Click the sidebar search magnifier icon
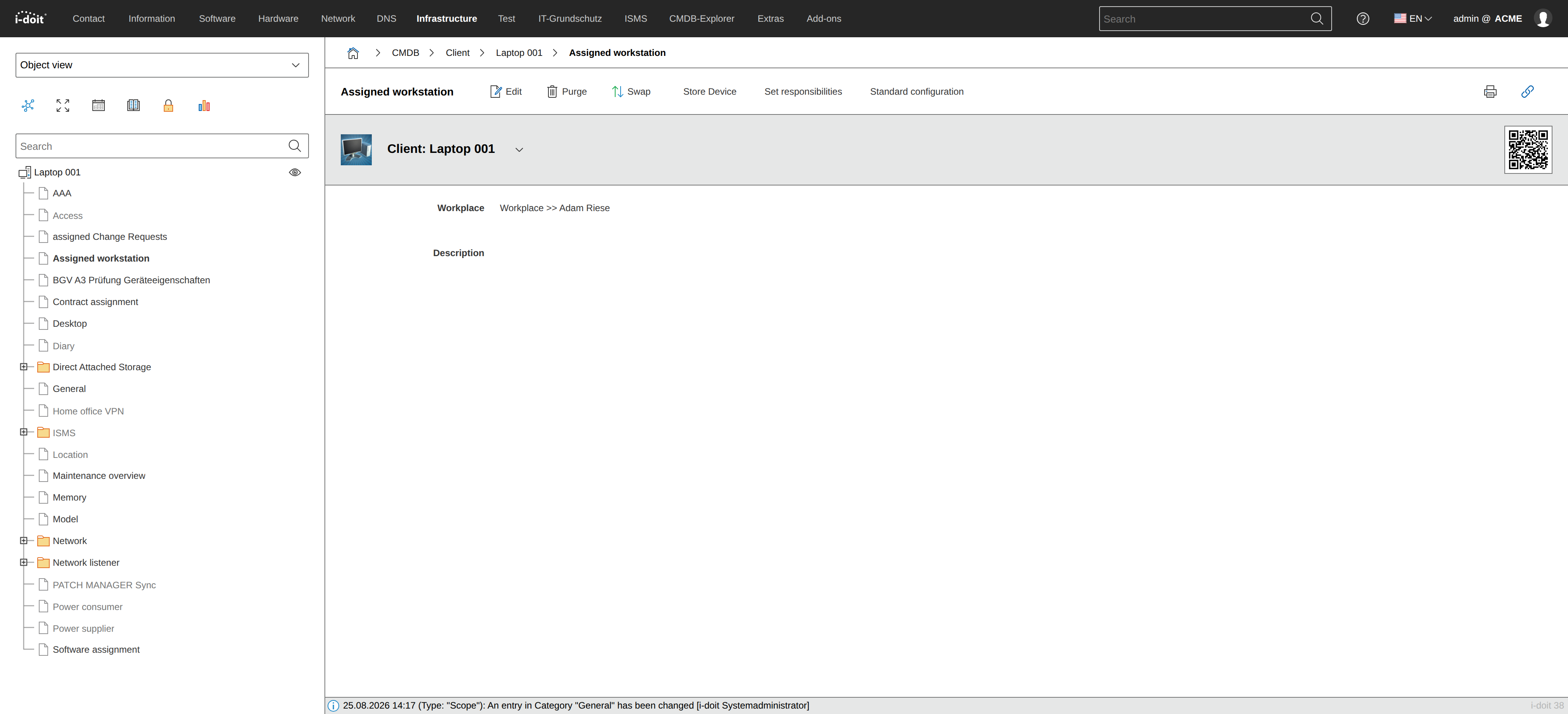This screenshot has height=714, width=1568. point(295,146)
